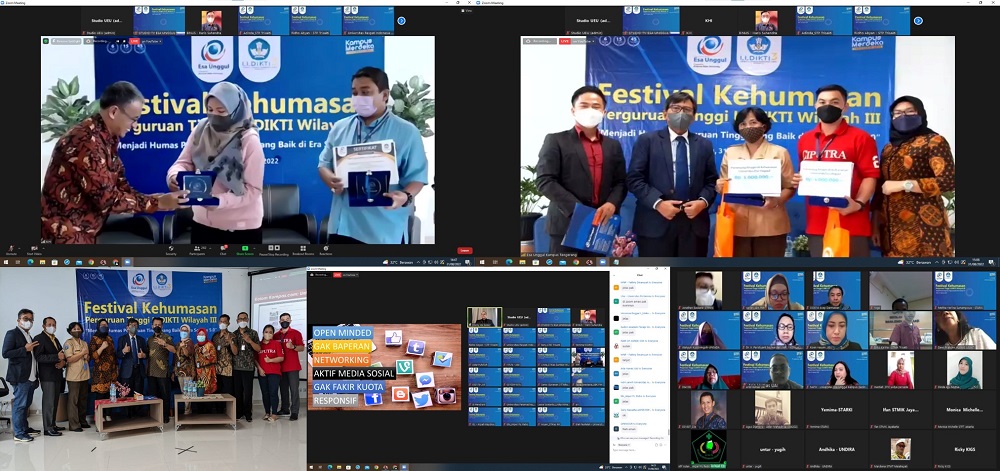Click Recording indicator in bottom-middle window
This screenshot has height=471, width=1000.
[x=321, y=275]
